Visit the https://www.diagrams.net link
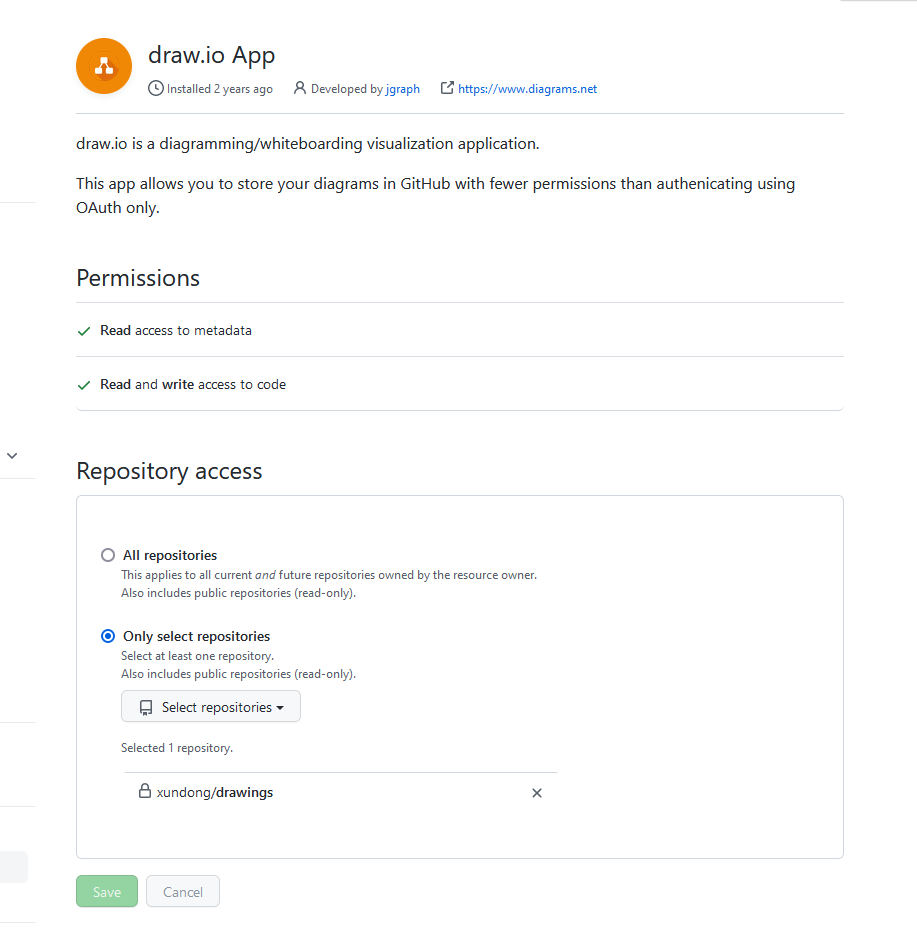 coord(527,89)
